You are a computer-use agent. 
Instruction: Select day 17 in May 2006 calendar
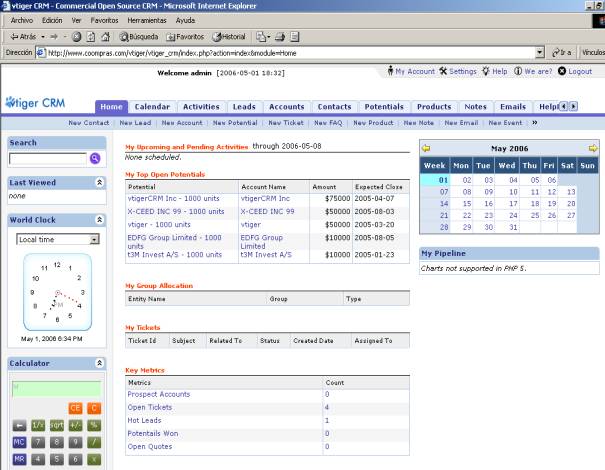(x=513, y=204)
